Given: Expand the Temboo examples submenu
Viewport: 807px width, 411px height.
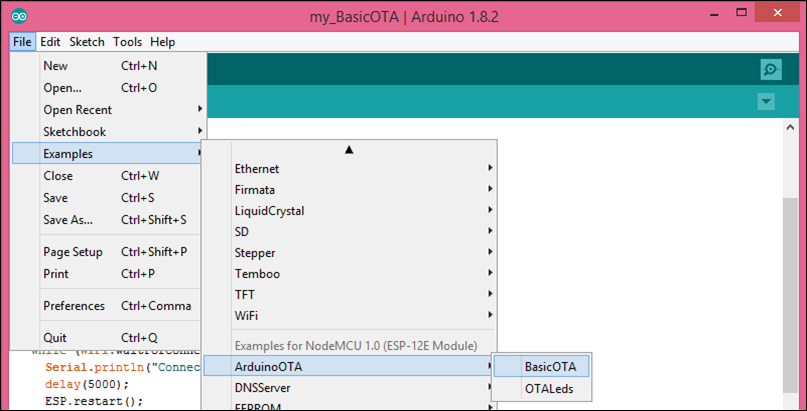Looking at the screenshot, I should tap(349, 274).
